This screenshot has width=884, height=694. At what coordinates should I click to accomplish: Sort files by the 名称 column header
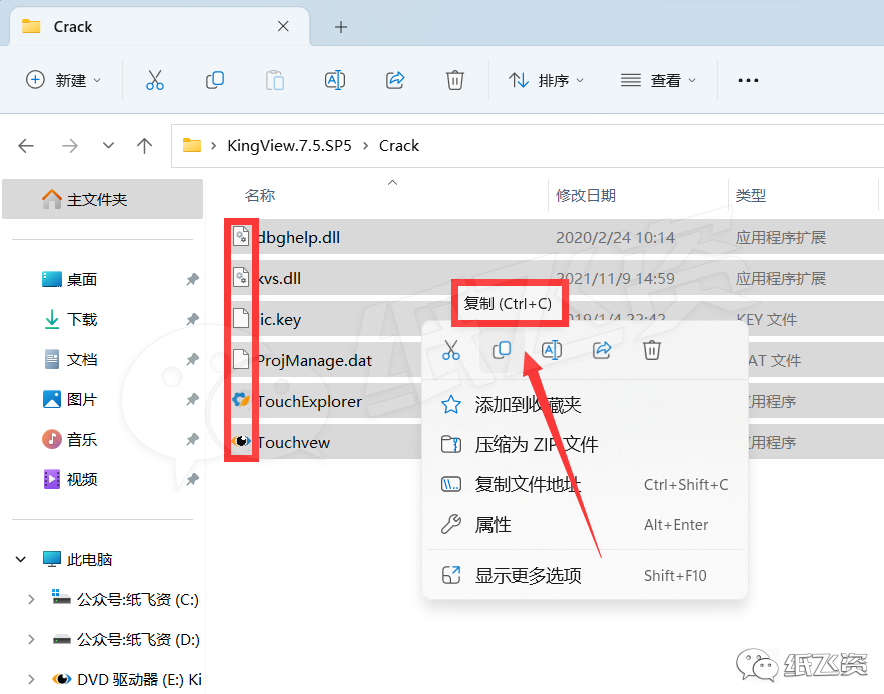[x=258, y=195]
